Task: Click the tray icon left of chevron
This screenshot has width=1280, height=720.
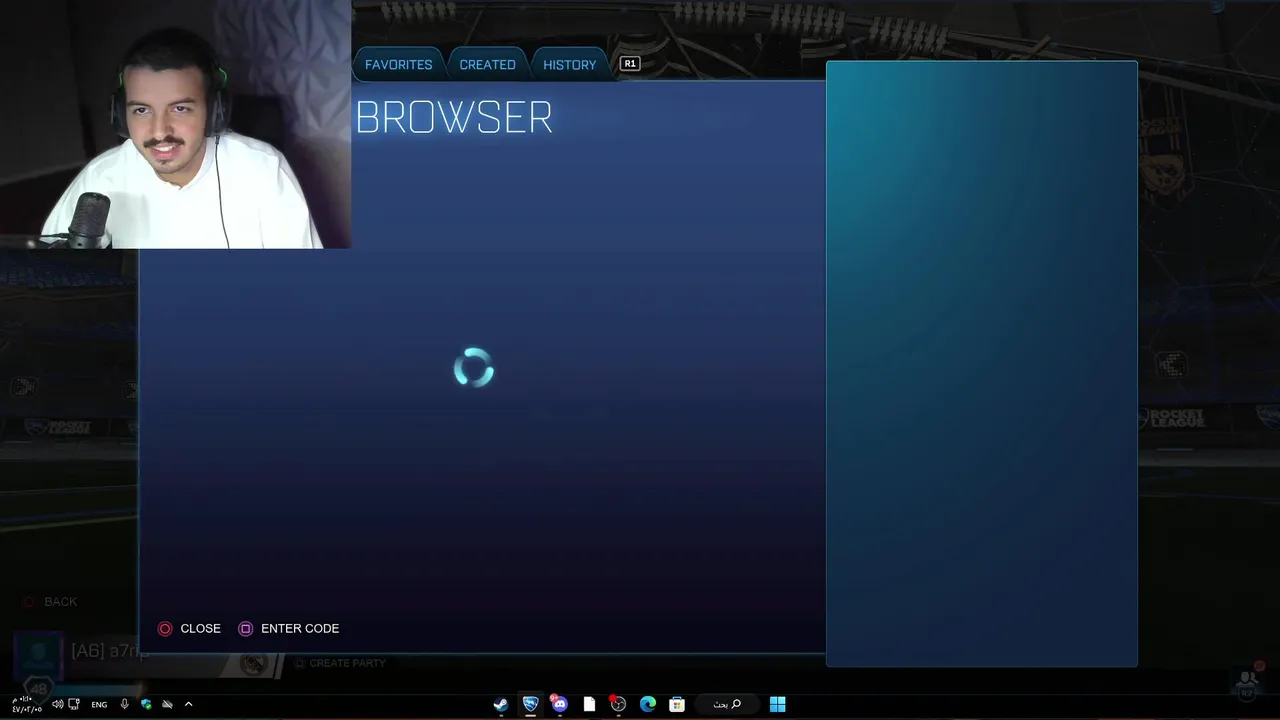Action: point(167,704)
